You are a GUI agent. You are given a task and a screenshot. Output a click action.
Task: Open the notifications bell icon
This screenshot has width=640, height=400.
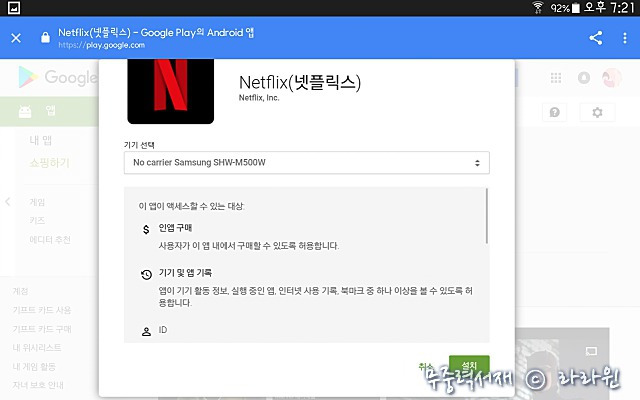pyautogui.click(x=584, y=78)
